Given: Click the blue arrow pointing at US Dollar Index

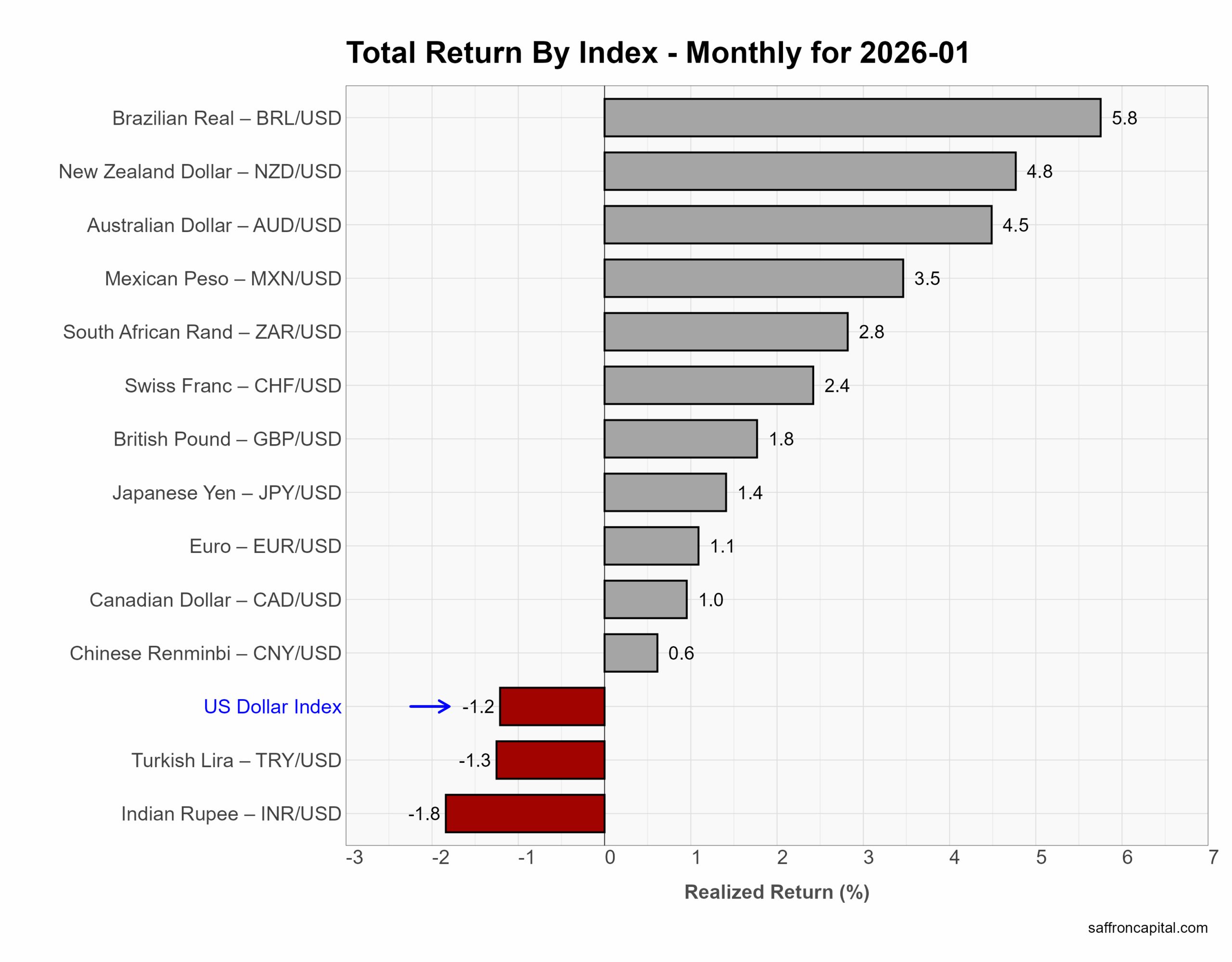Looking at the screenshot, I should (x=430, y=706).
